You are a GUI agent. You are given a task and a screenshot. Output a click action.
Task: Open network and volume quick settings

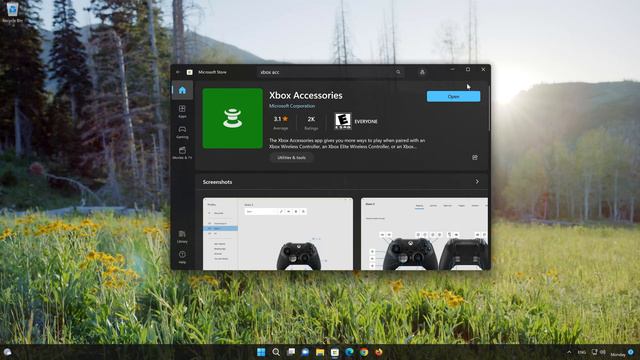[x=598, y=352]
